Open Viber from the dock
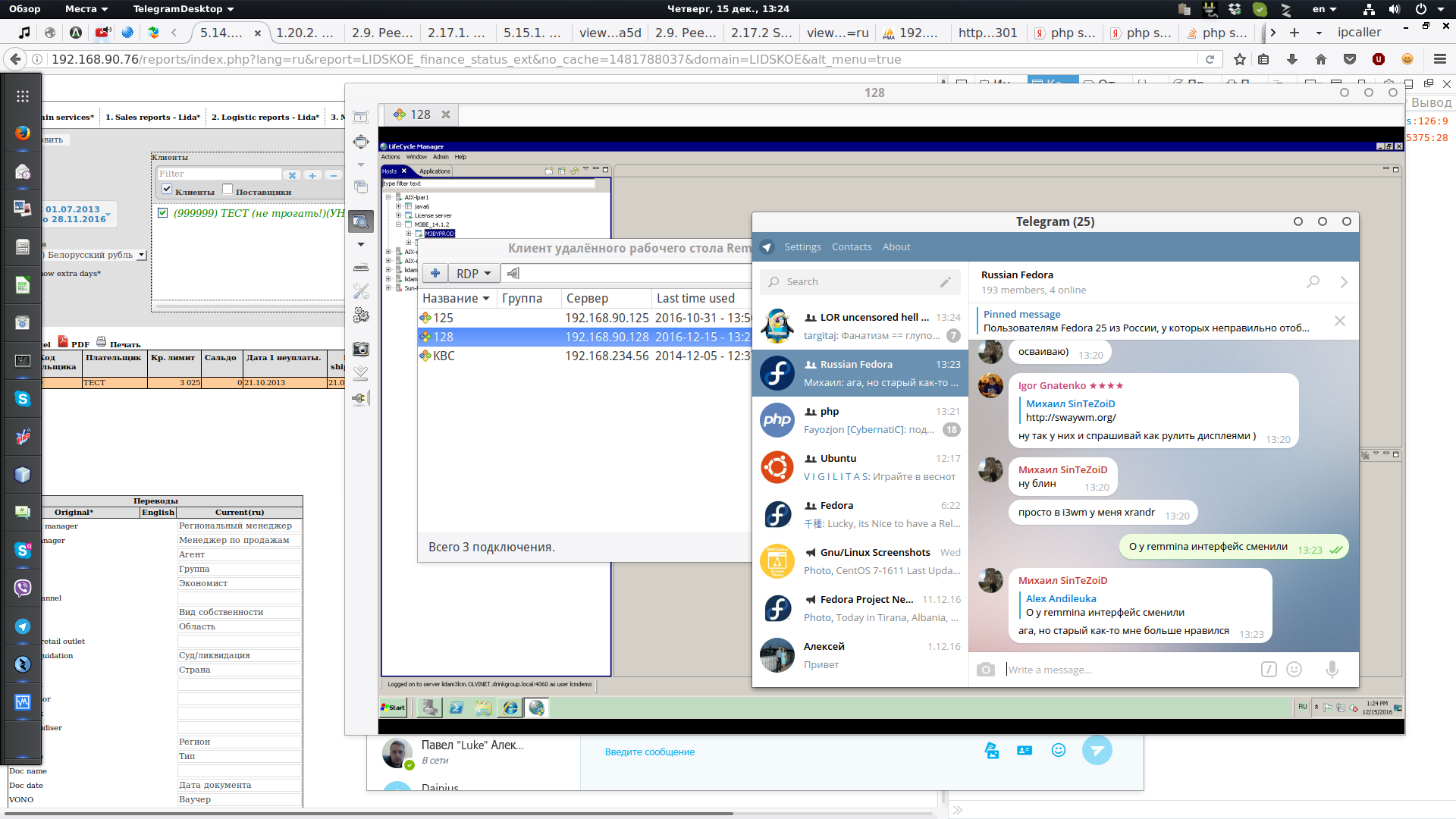Image resolution: width=1456 pixels, height=819 pixels. tap(23, 588)
